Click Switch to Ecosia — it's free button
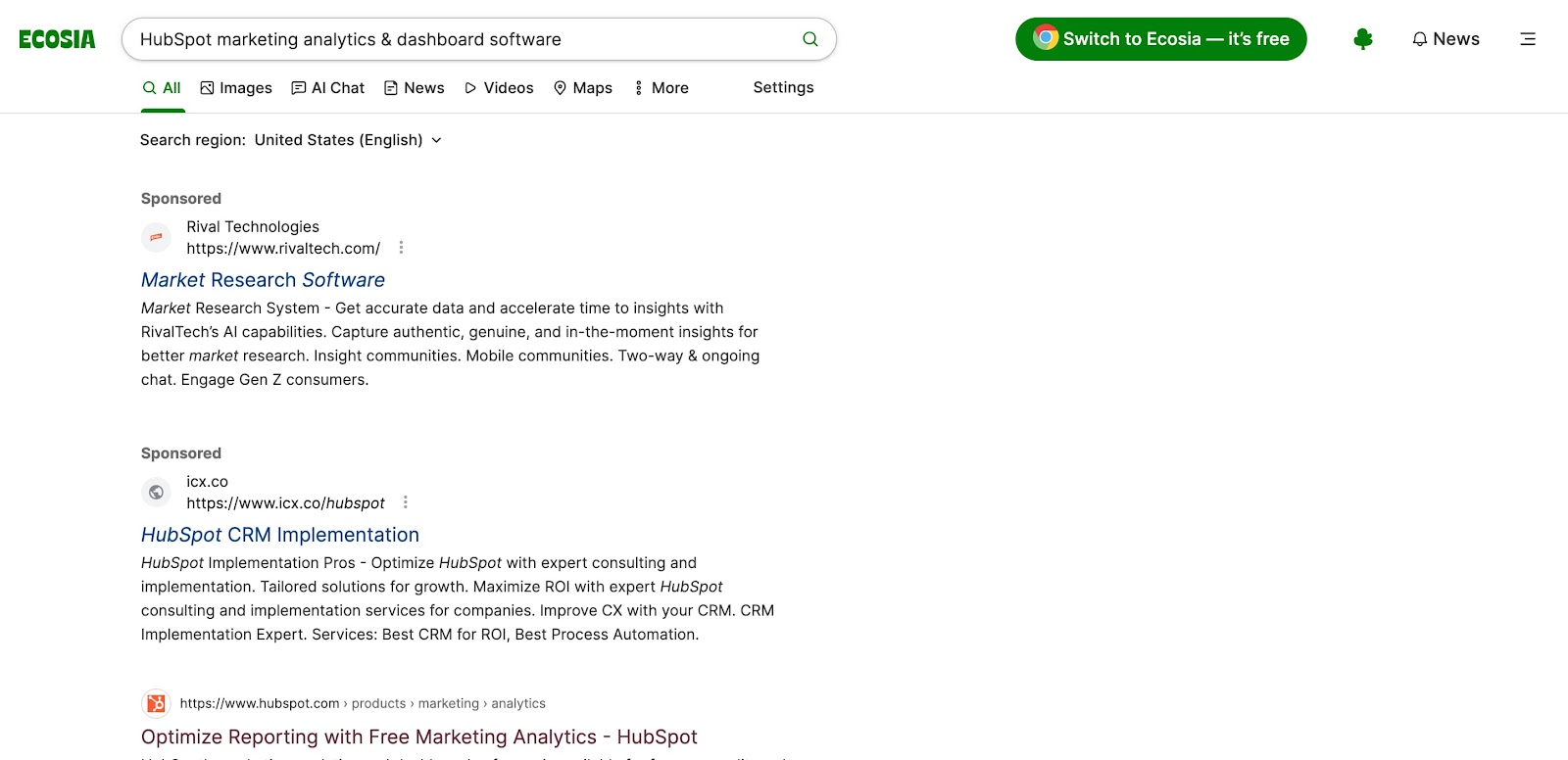Viewport: 1568px width, 760px height. (x=1161, y=39)
